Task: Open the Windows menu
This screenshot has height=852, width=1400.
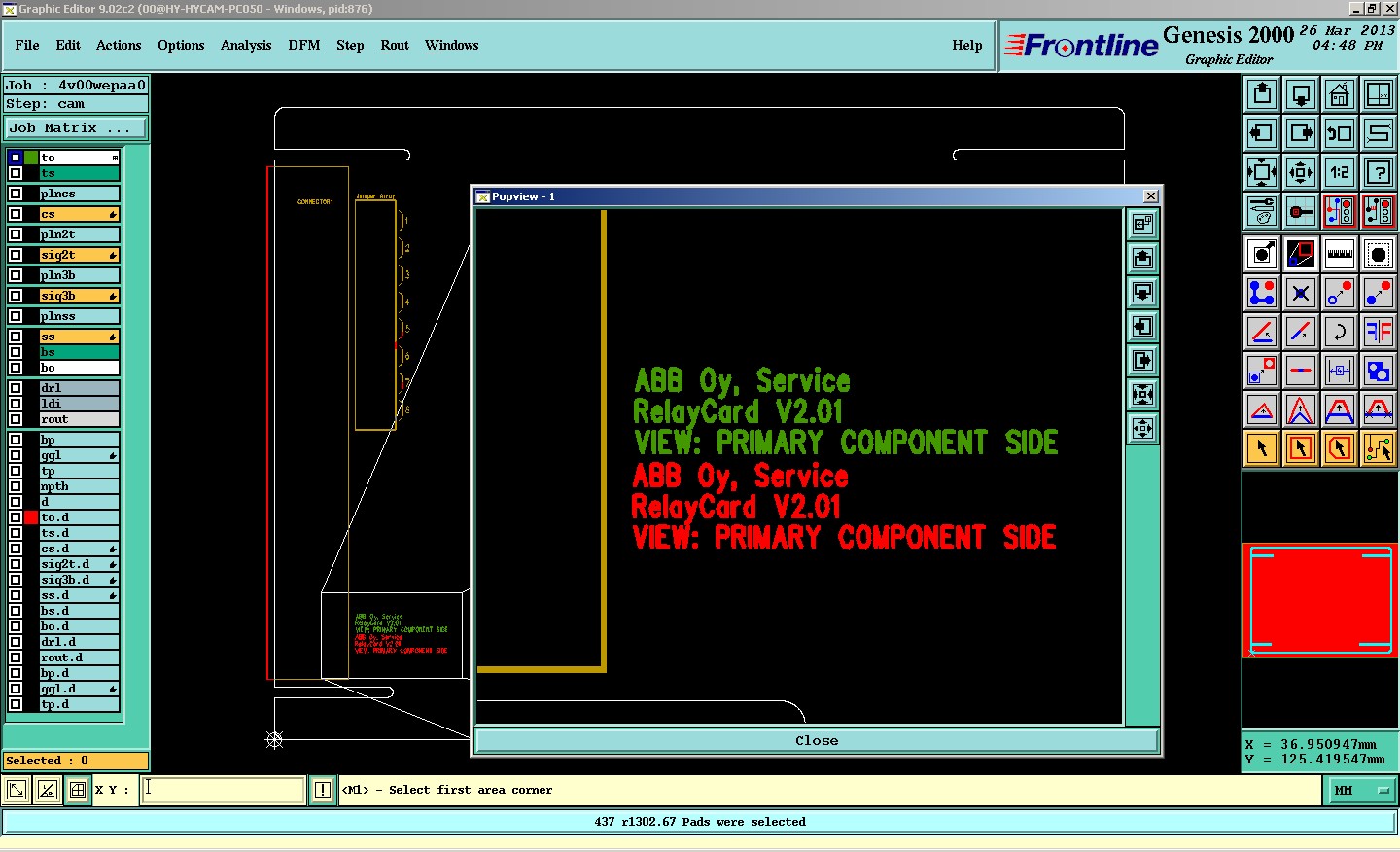Action: point(452,45)
